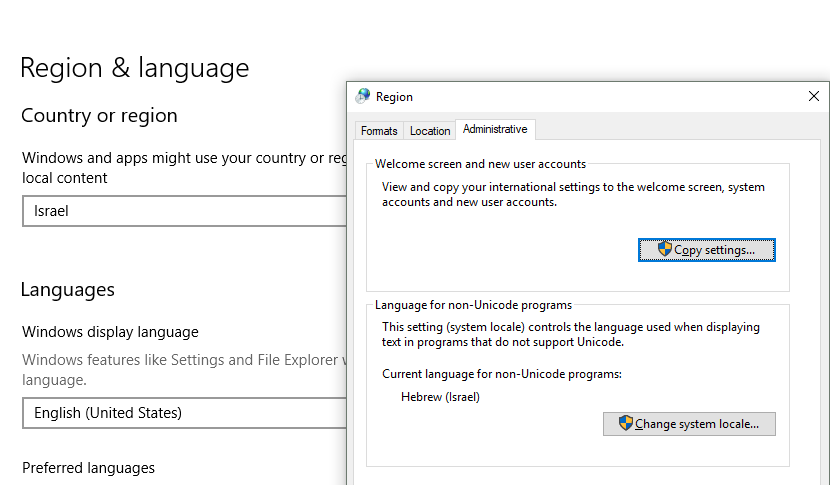Click the Welcome screen and new user accounts label
This screenshot has width=830, height=485.
pyautogui.click(x=480, y=164)
